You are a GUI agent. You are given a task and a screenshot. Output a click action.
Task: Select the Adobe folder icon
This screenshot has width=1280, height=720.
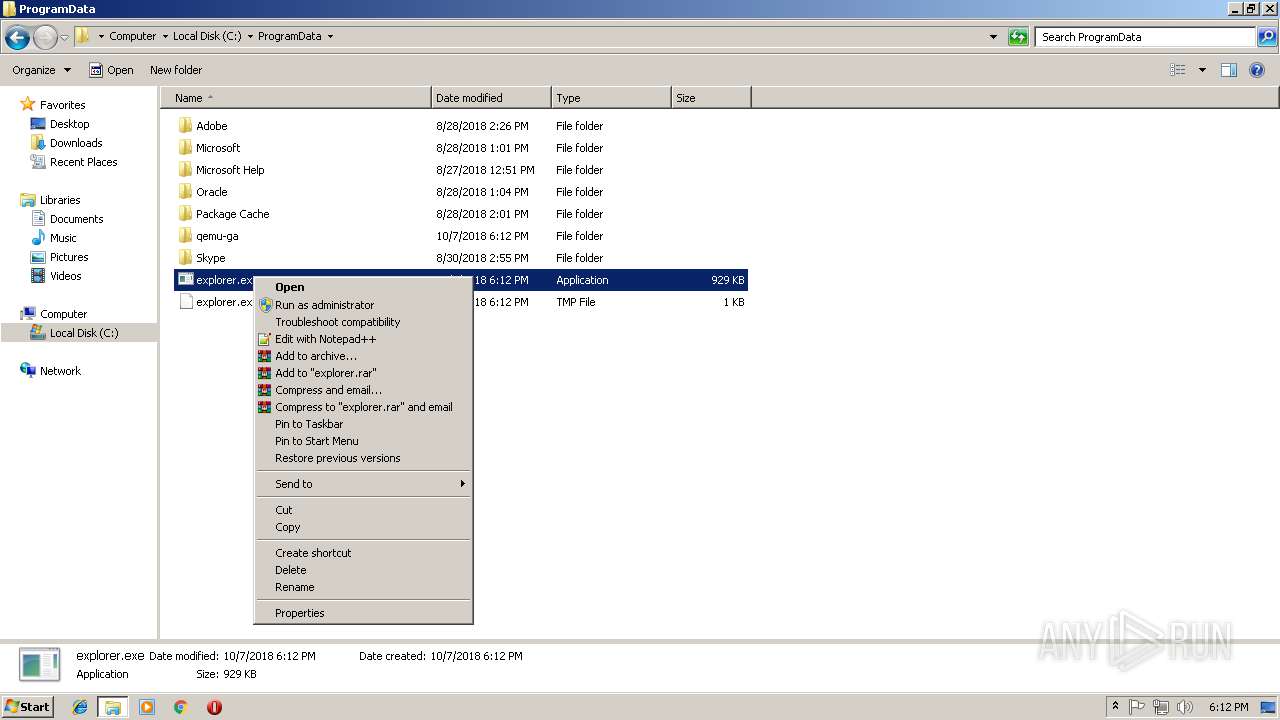click(185, 126)
